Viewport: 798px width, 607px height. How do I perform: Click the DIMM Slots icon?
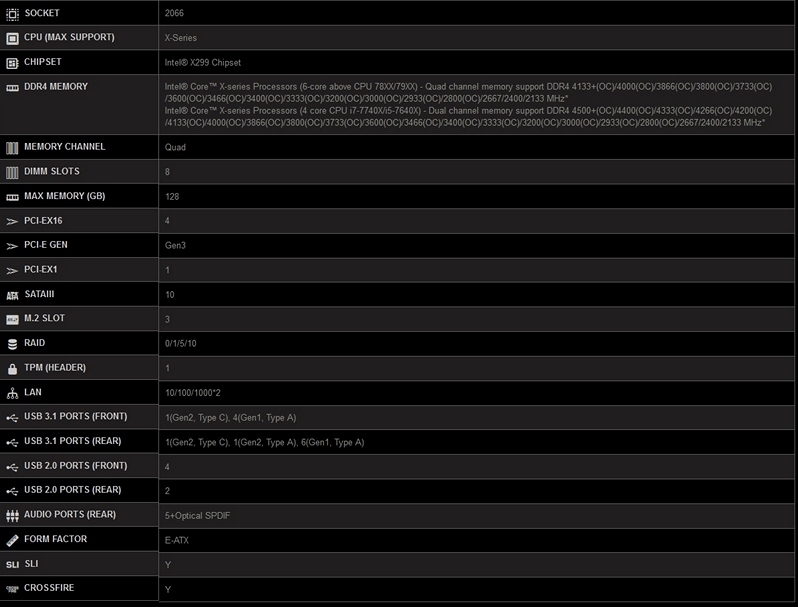(x=12, y=172)
